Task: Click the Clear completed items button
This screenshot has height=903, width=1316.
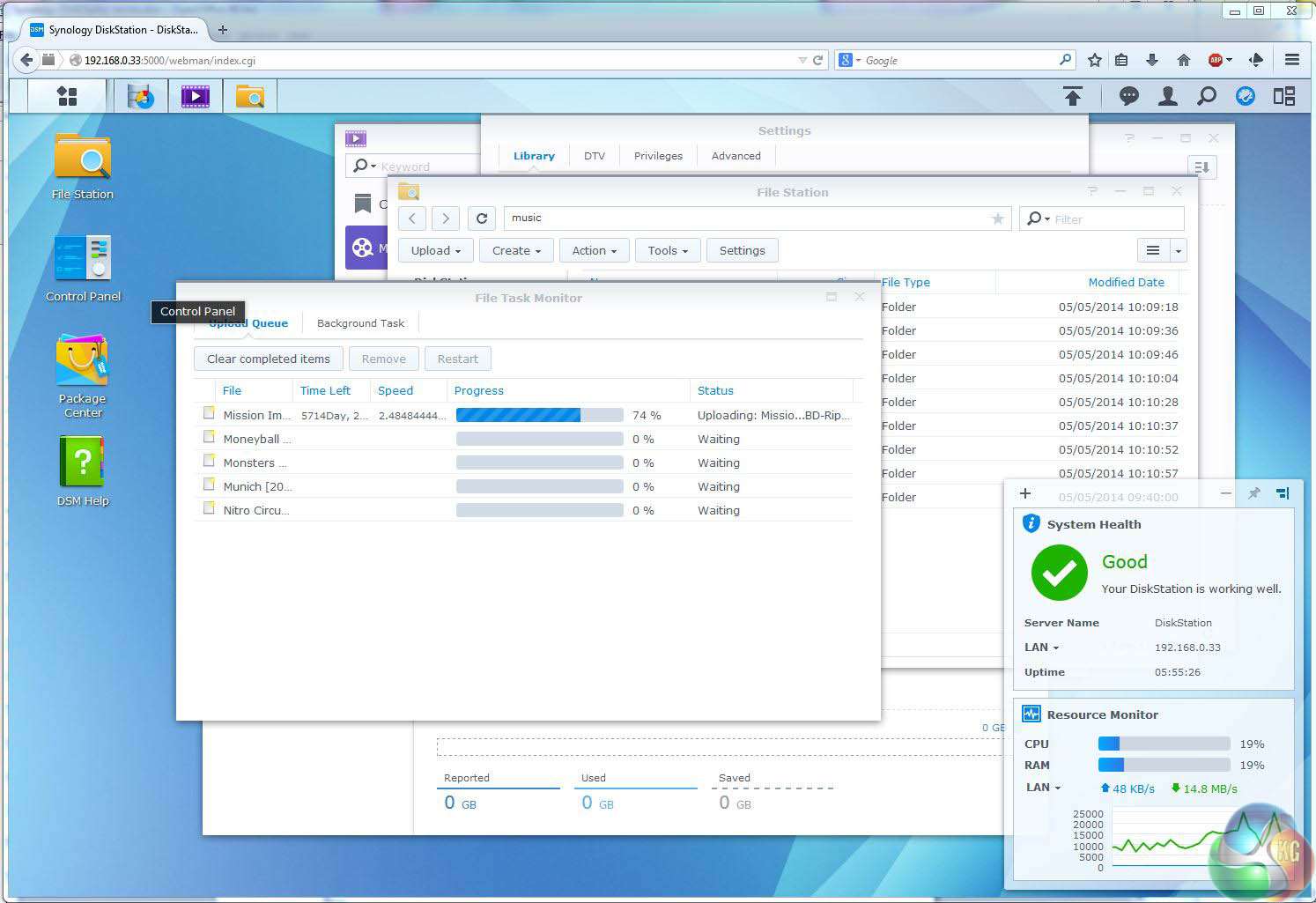Action: coord(268,359)
